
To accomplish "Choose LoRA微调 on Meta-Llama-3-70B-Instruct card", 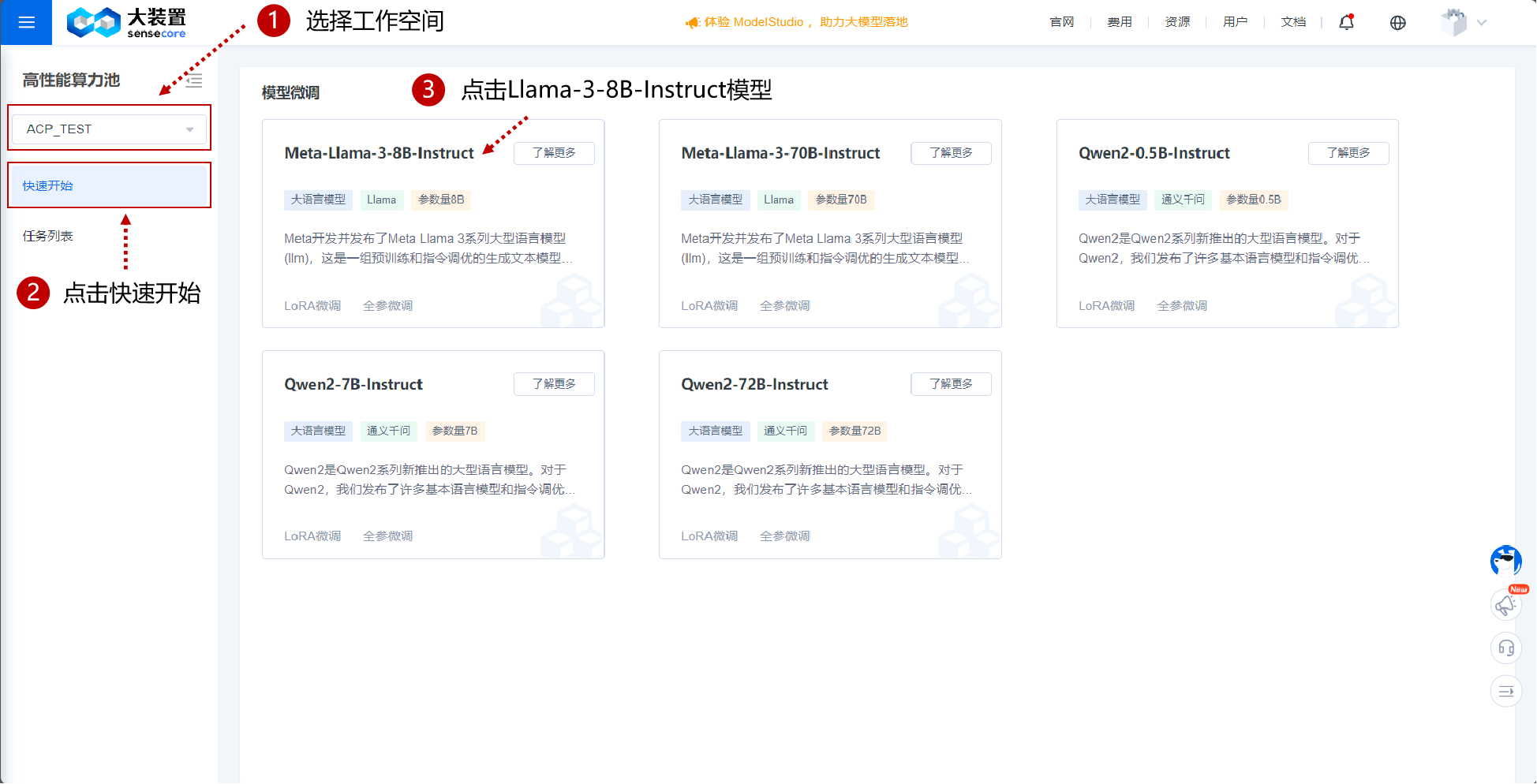I will [709, 306].
